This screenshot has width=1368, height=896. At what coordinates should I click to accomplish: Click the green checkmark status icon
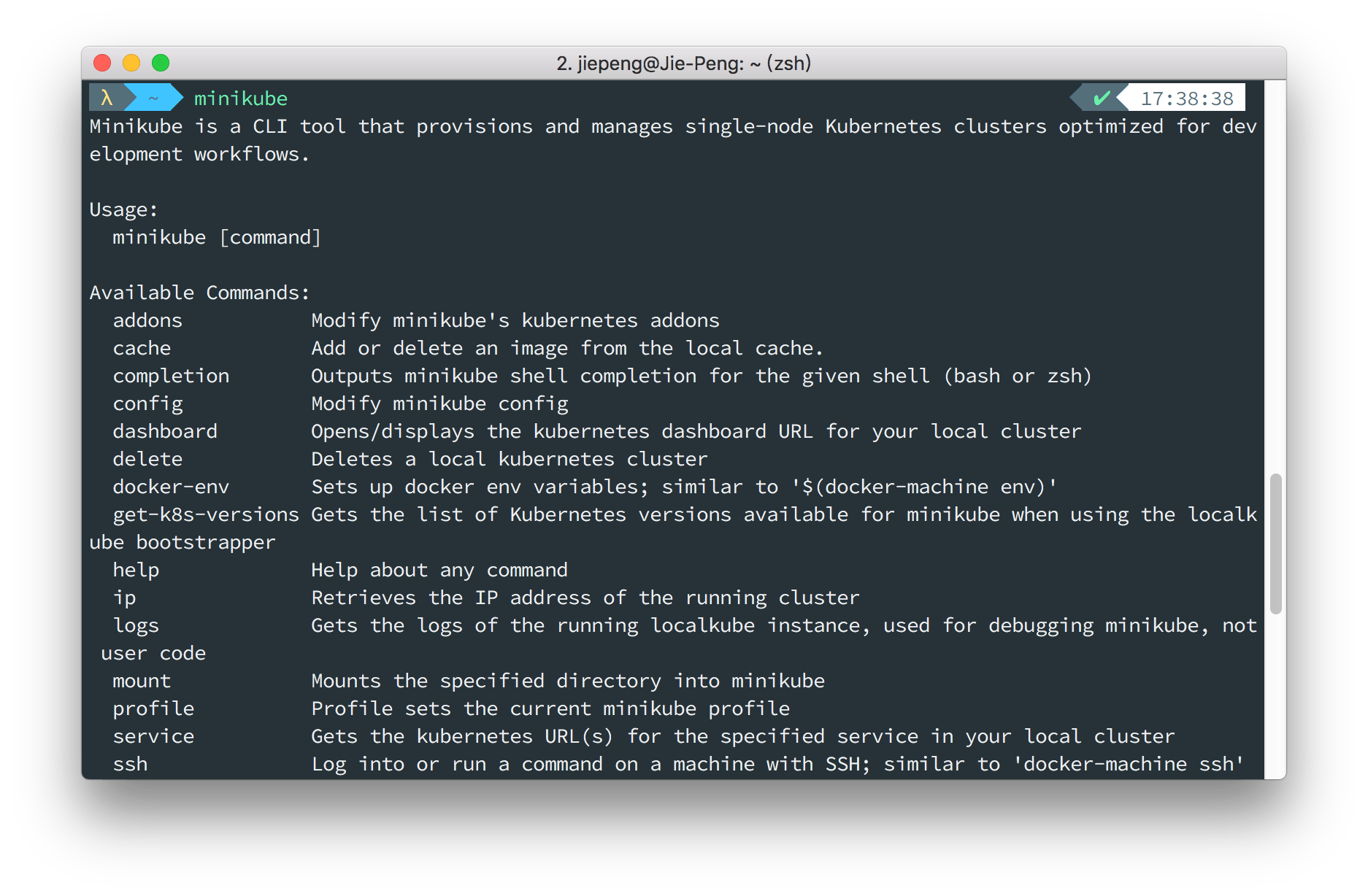(x=1101, y=98)
